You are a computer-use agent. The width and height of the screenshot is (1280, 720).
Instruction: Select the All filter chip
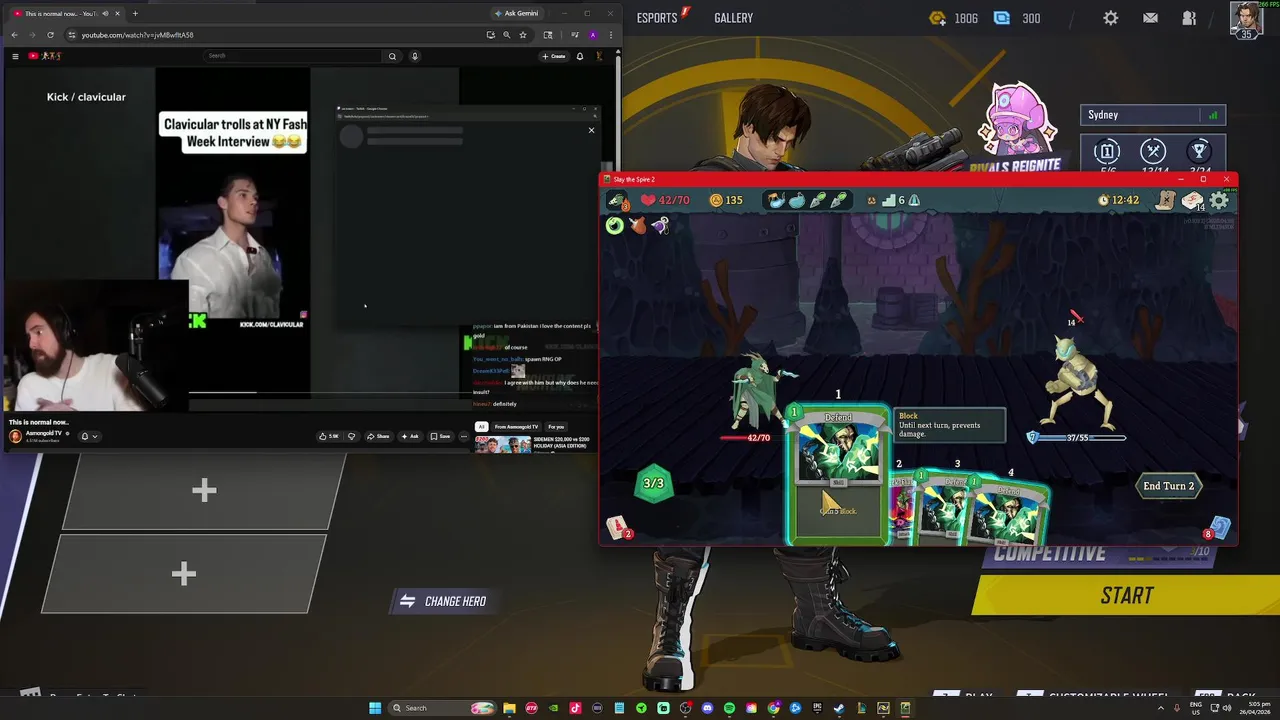click(x=481, y=427)
